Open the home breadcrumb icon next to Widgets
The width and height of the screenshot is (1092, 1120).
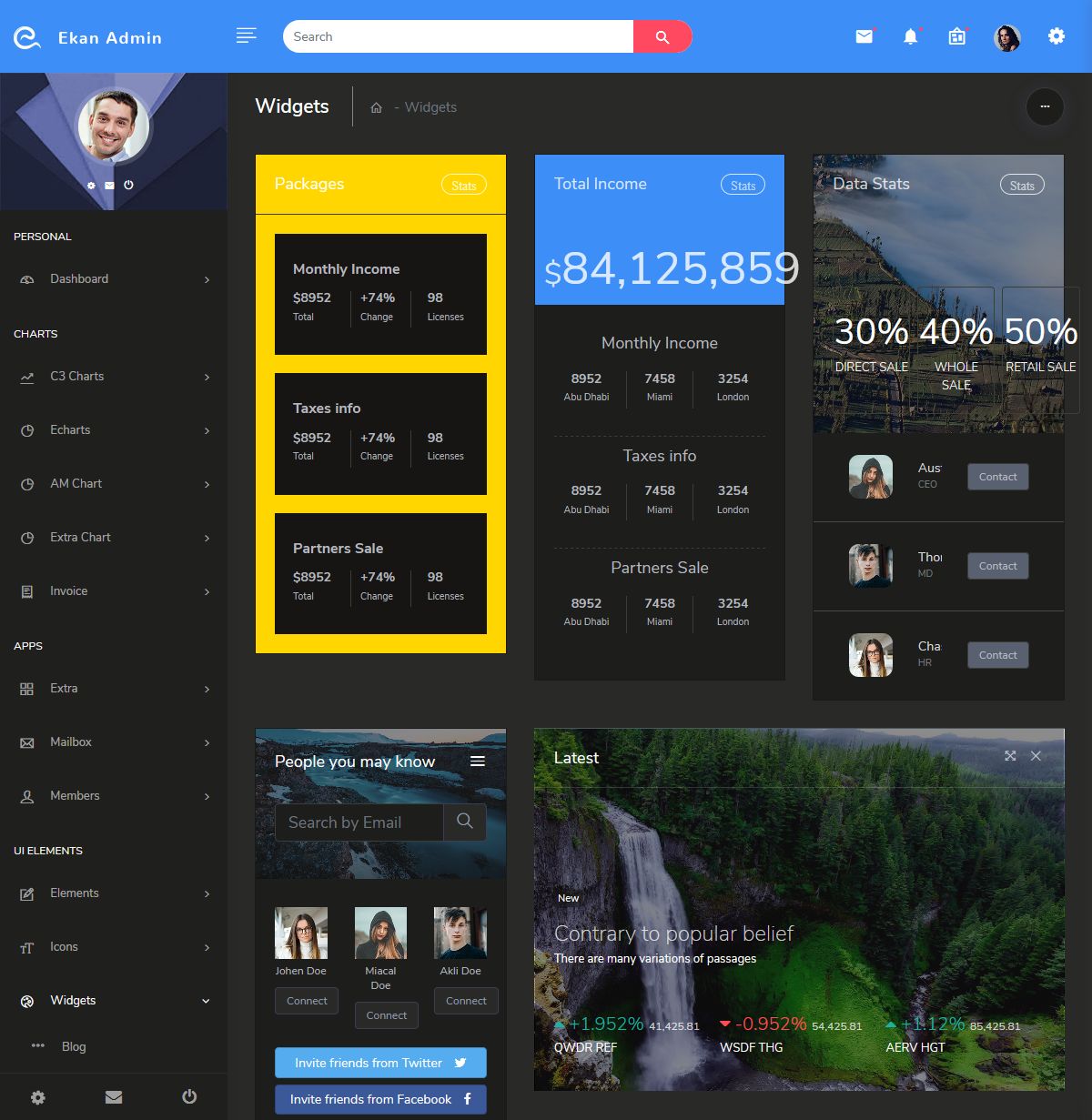(x=376, y=106)
